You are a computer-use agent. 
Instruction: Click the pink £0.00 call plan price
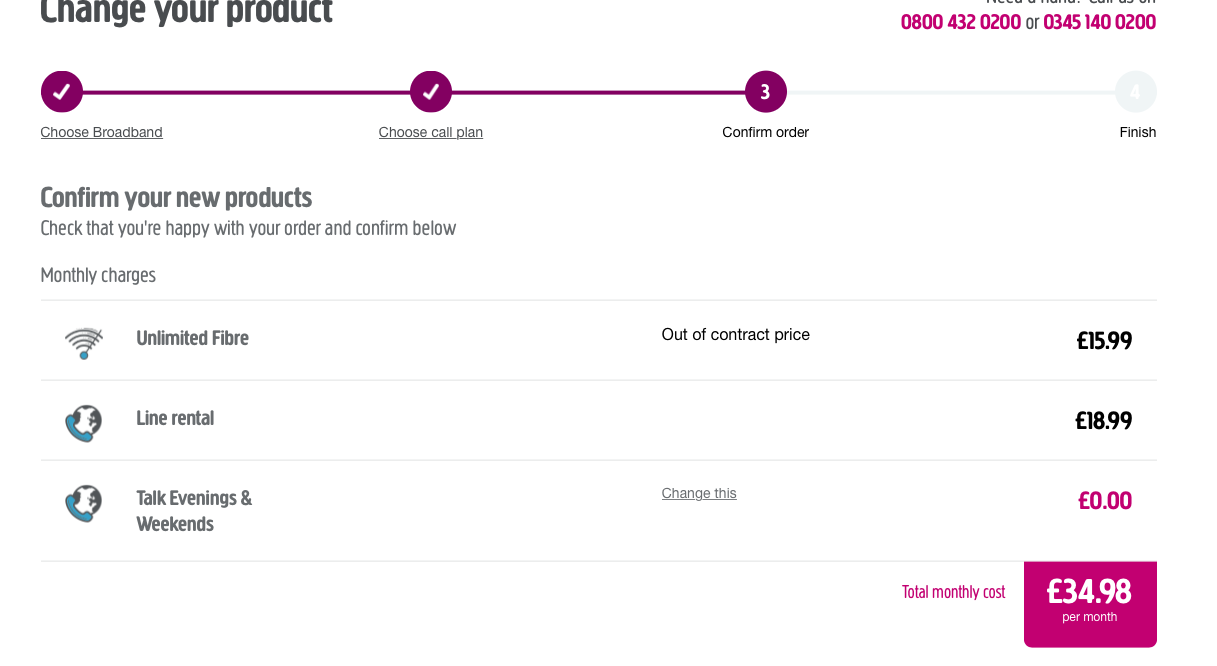tap(1105, 500)
